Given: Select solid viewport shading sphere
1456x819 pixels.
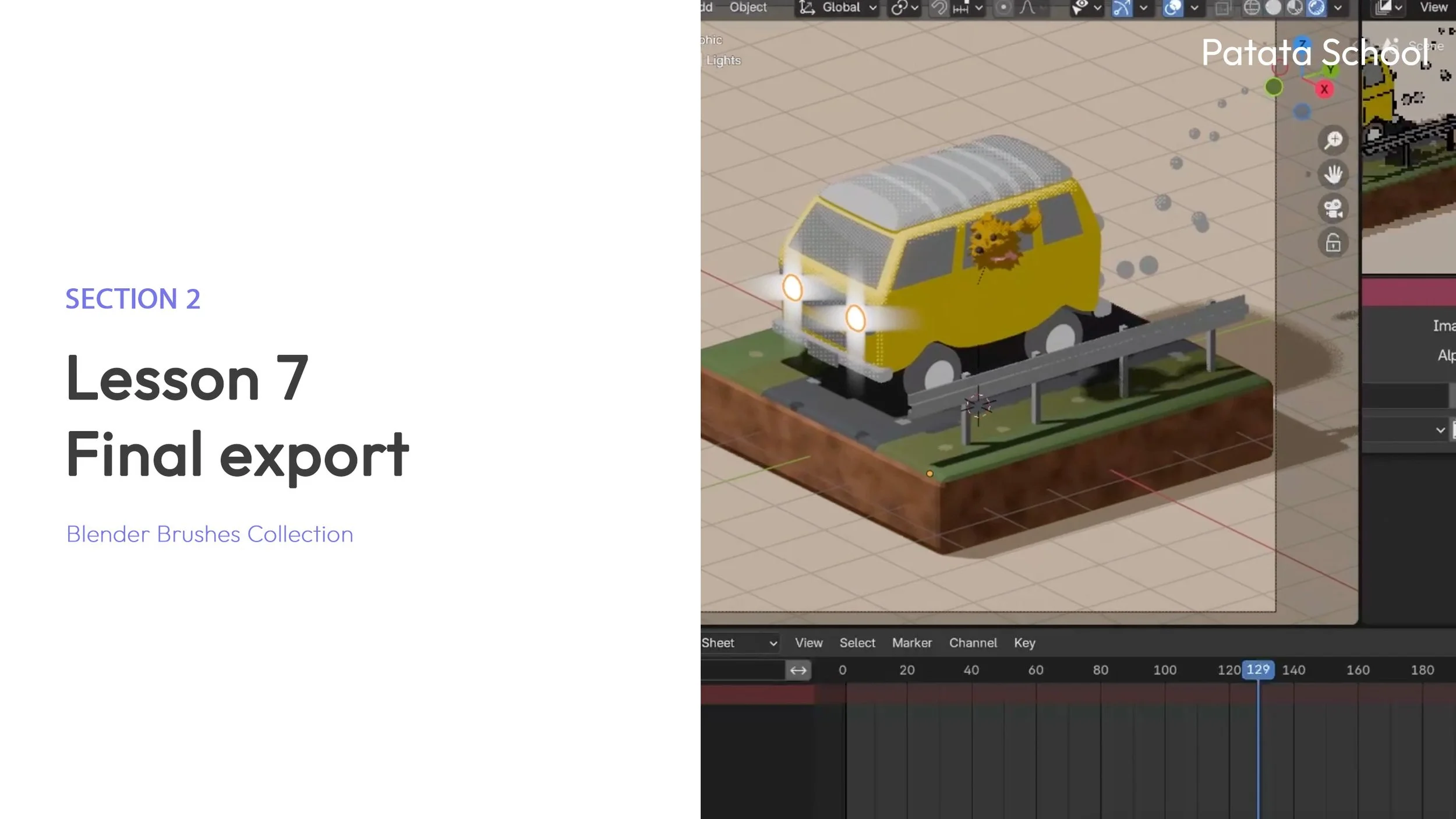Looking at the screenshot, I should click(x=1274, y=8).
